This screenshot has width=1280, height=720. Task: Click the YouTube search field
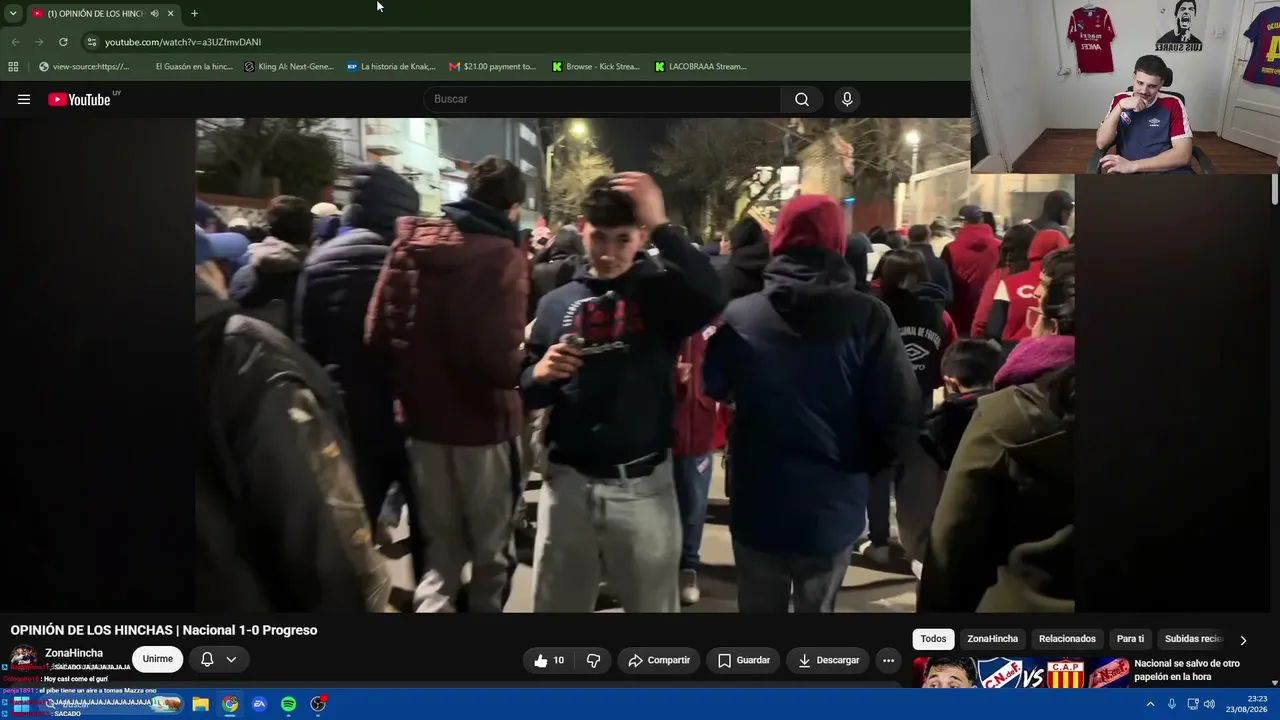[602, 99]
